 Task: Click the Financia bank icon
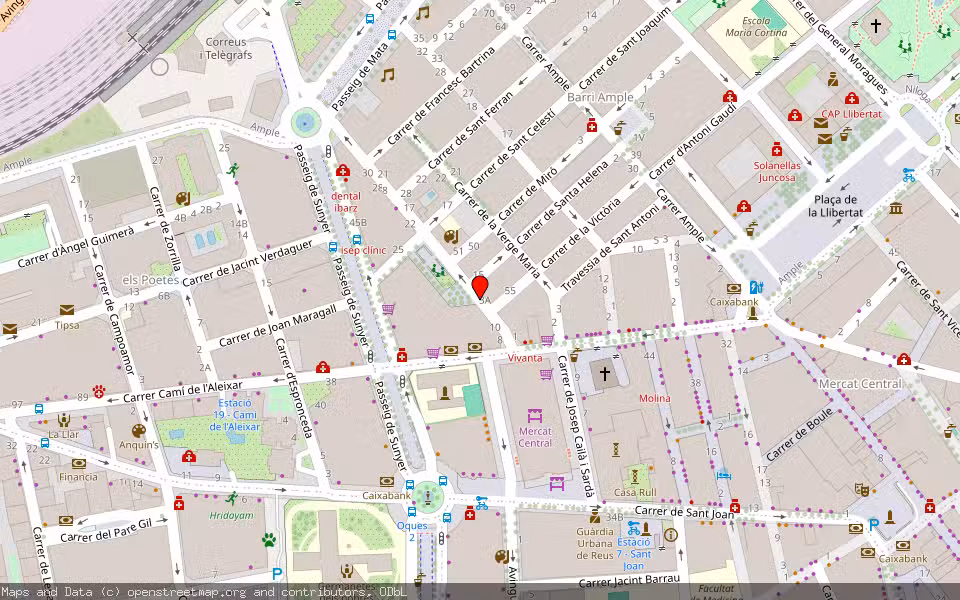pyautogui.click(x=78, y=463)
